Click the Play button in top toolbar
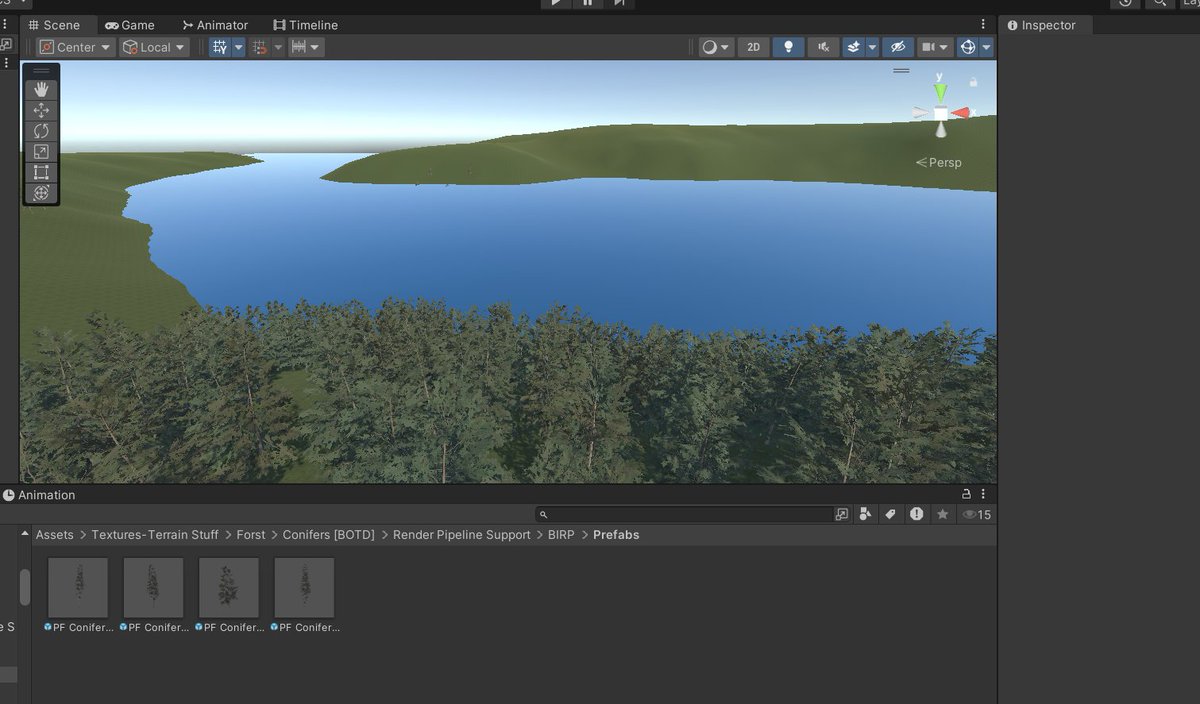Image resolution: width=1200 pixels, height=704 pixels. click(x=556, y=3)
